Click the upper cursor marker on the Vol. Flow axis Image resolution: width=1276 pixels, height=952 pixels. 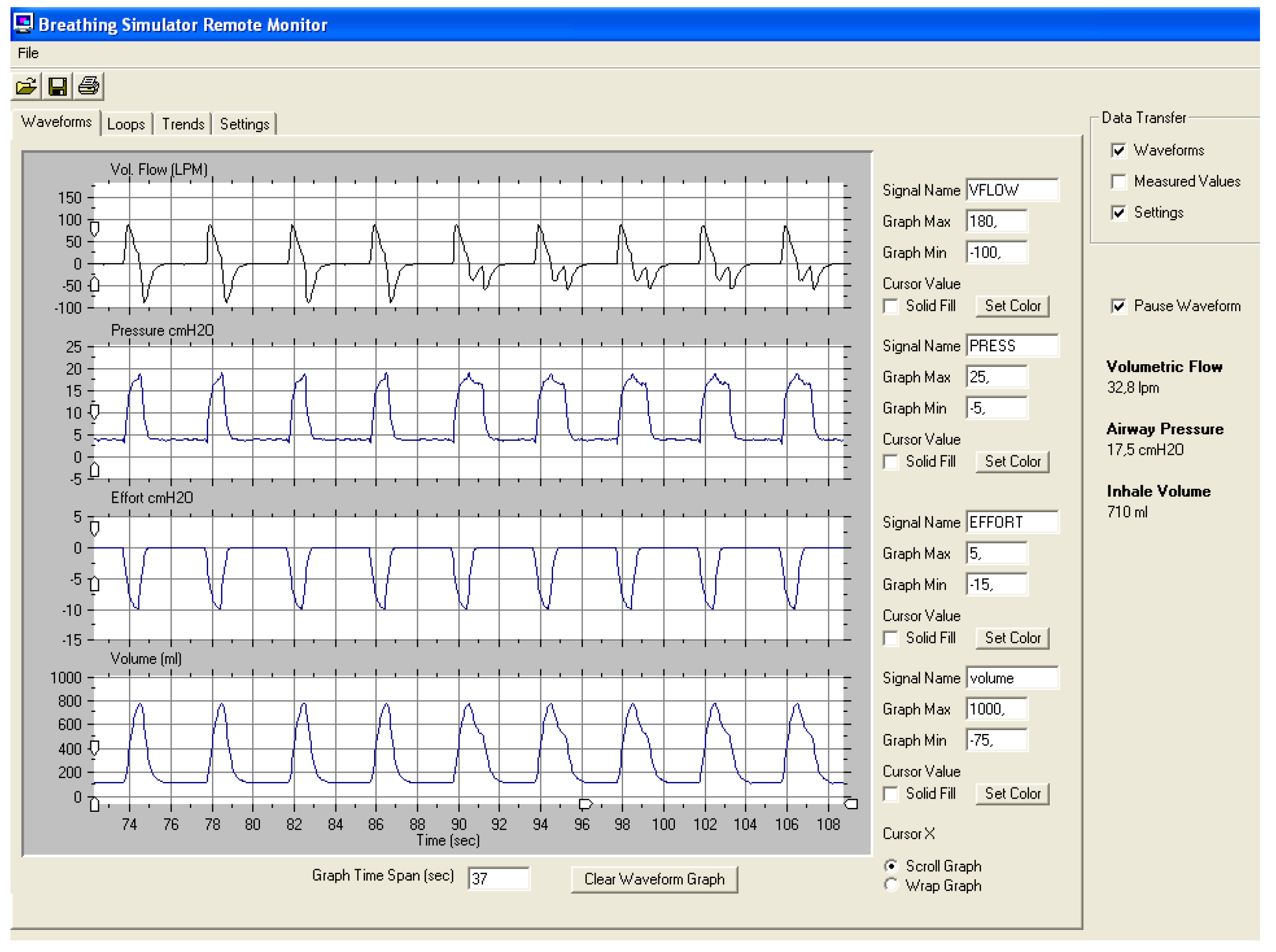point(94,229)
